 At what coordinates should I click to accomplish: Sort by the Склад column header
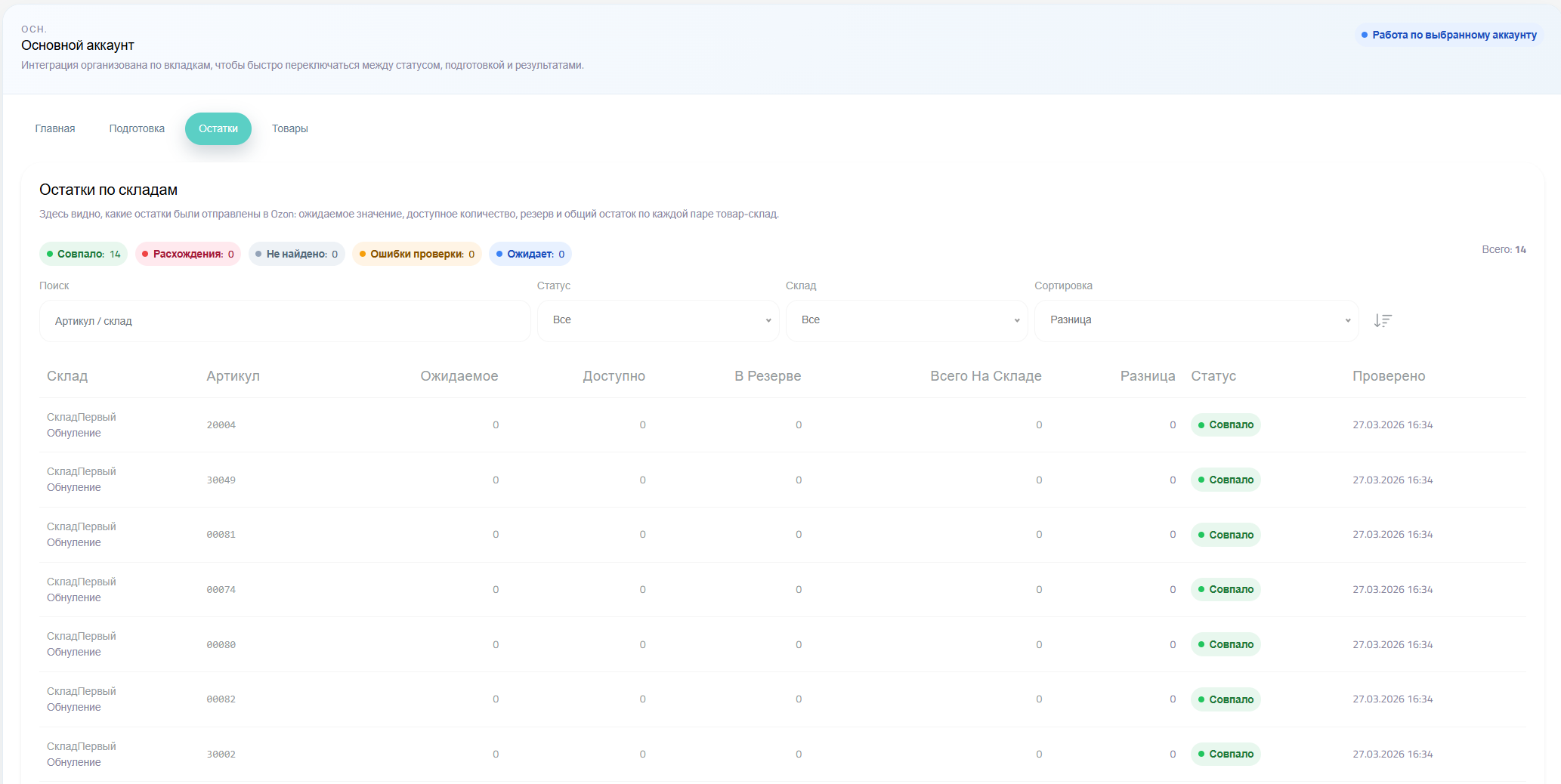point(67,376)
